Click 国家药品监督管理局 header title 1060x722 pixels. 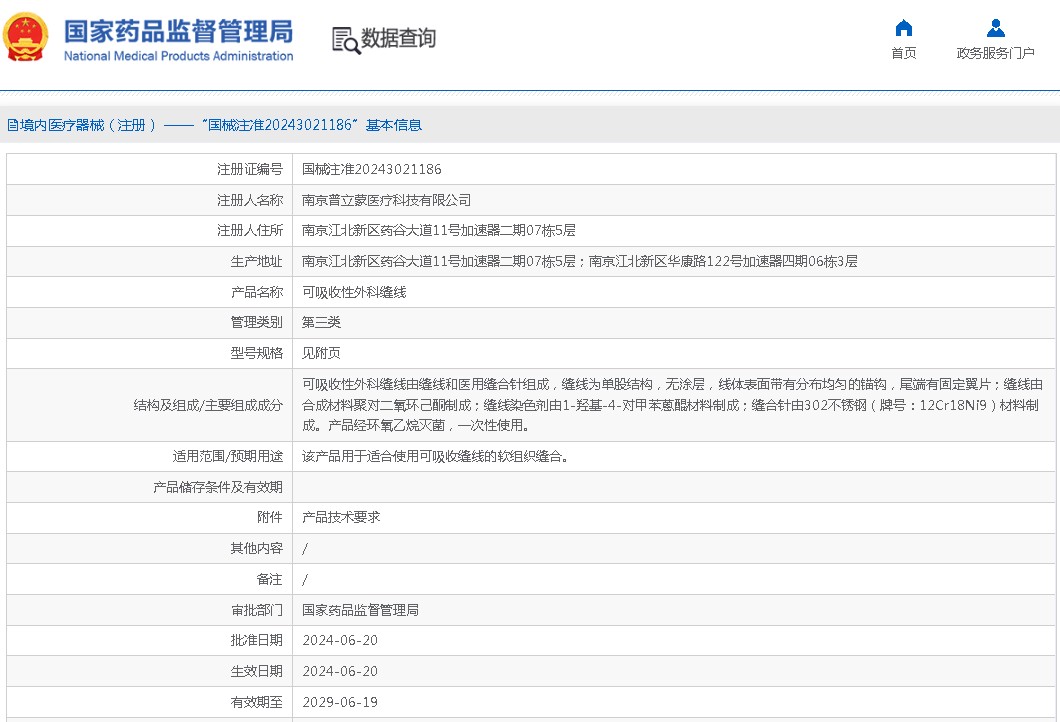point(178,31)
